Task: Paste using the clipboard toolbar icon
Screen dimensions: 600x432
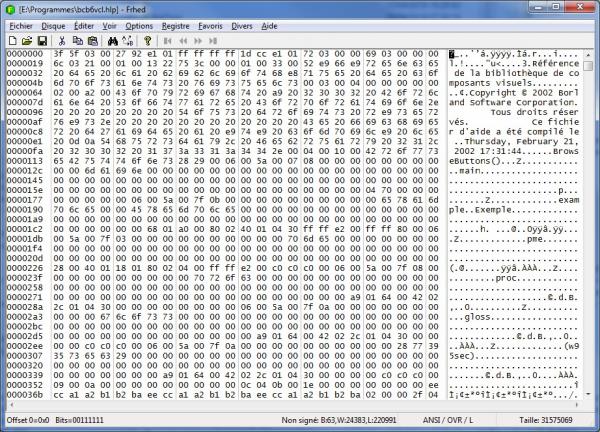Action: coord(91,41)
